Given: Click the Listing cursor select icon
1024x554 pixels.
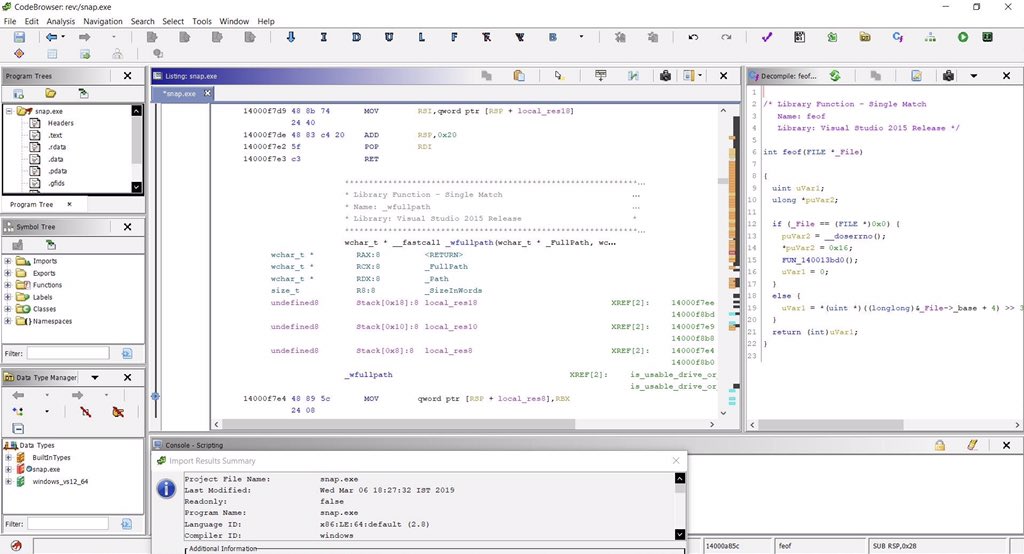Looking at the screenshot, I should (559, 76).
